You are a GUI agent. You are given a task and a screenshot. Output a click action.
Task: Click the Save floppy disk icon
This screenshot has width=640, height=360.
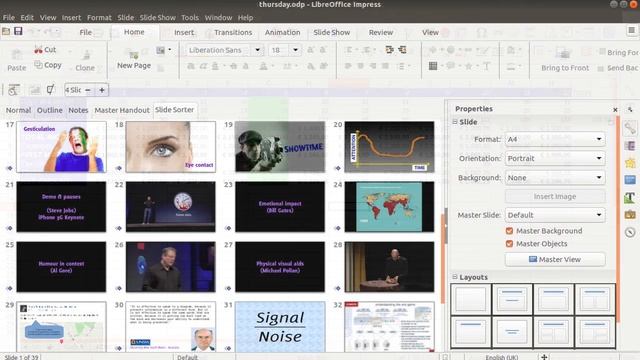tap(18, 31)
